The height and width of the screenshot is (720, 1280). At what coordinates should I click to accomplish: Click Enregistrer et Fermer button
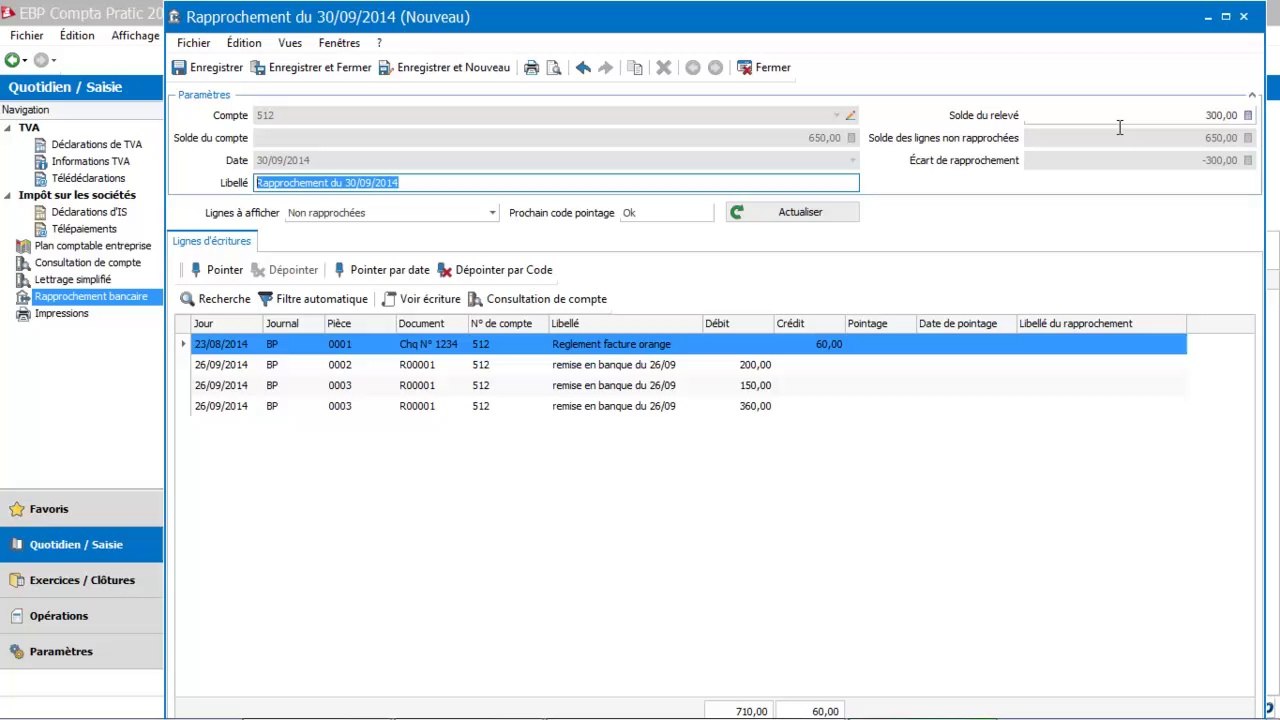pos(311,68)
